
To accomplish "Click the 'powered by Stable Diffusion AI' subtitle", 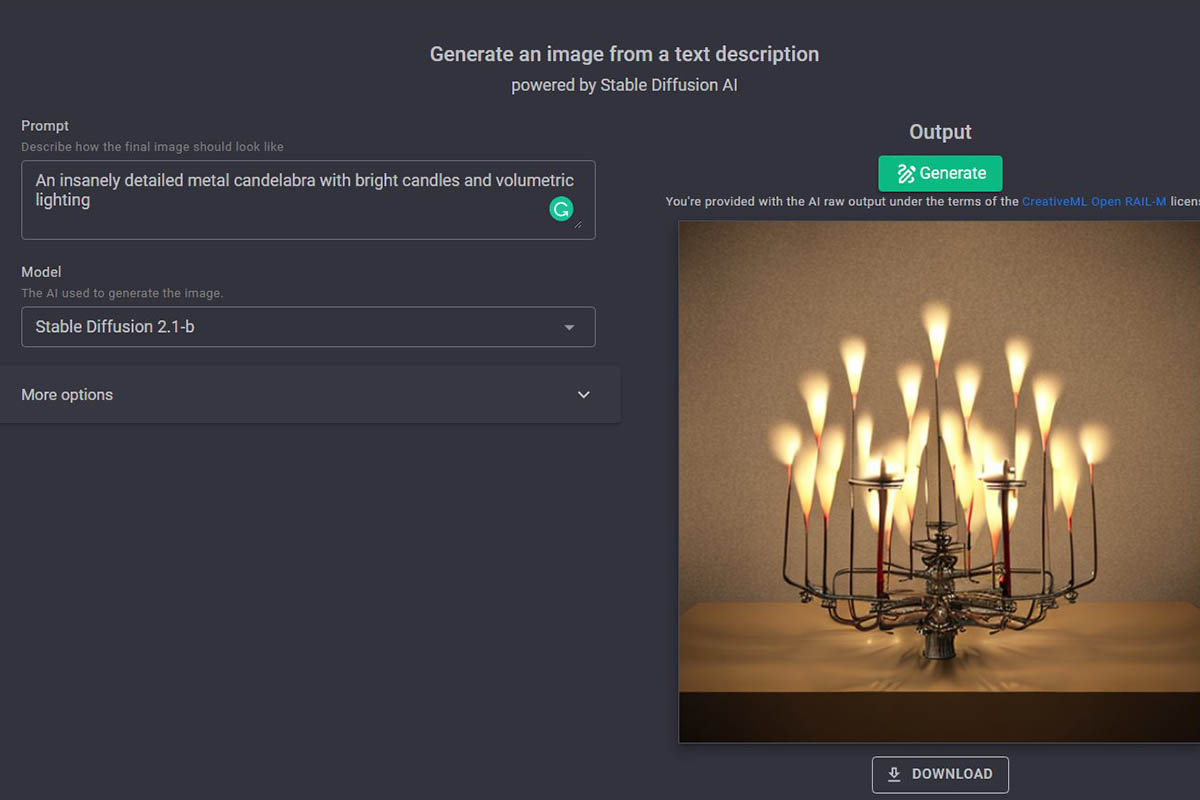I will 624,85.
